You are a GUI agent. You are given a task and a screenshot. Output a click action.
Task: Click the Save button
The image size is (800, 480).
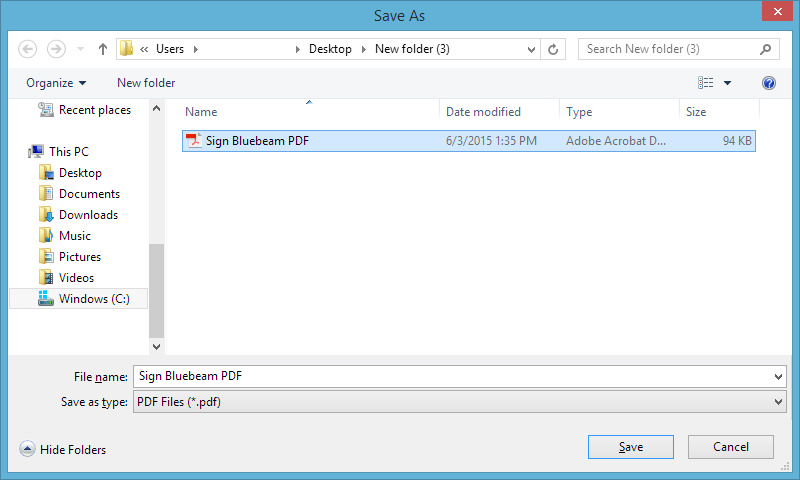(631, 447)
